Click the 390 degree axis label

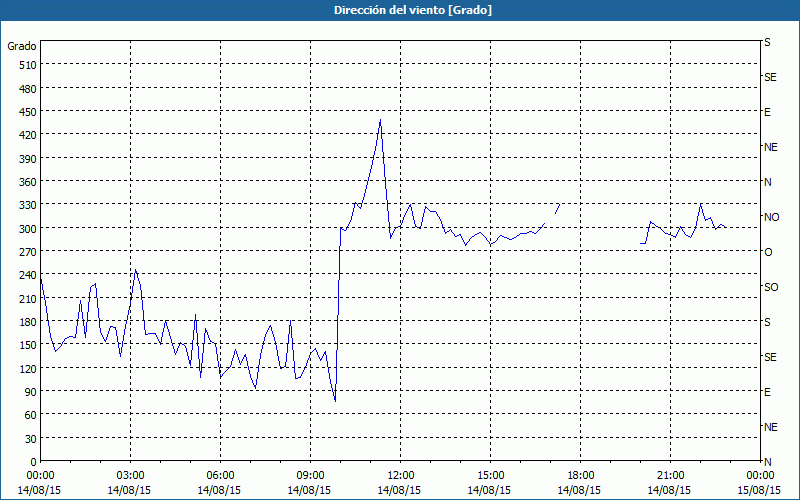pyautogui.click(x=28, y=159)
